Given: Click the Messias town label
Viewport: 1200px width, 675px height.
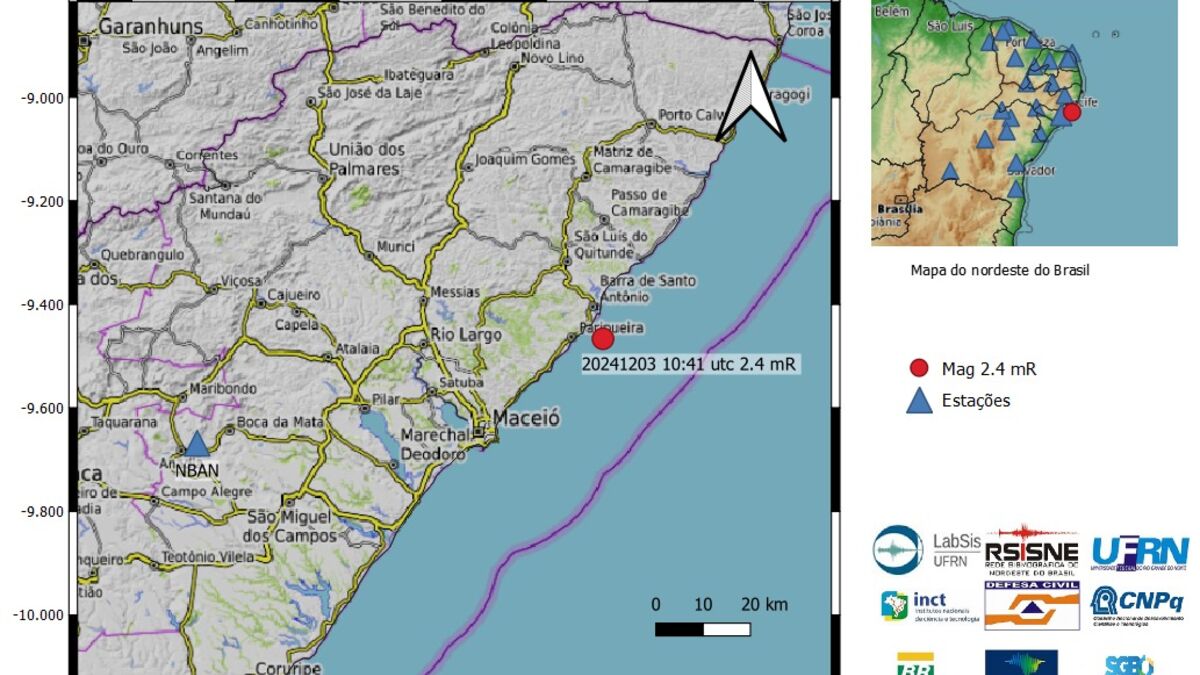Looking at the screenshot, I should 454,292.
